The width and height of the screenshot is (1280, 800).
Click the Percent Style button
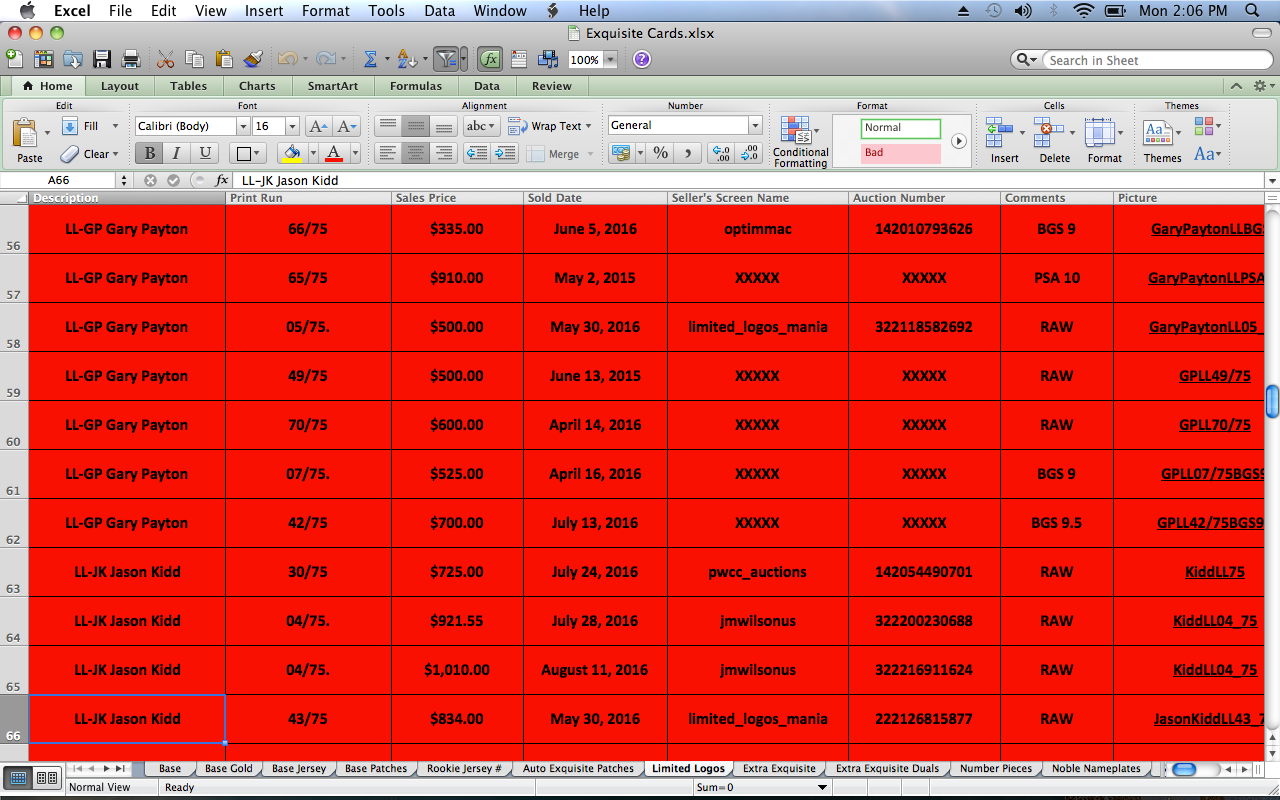coord(660,153)
